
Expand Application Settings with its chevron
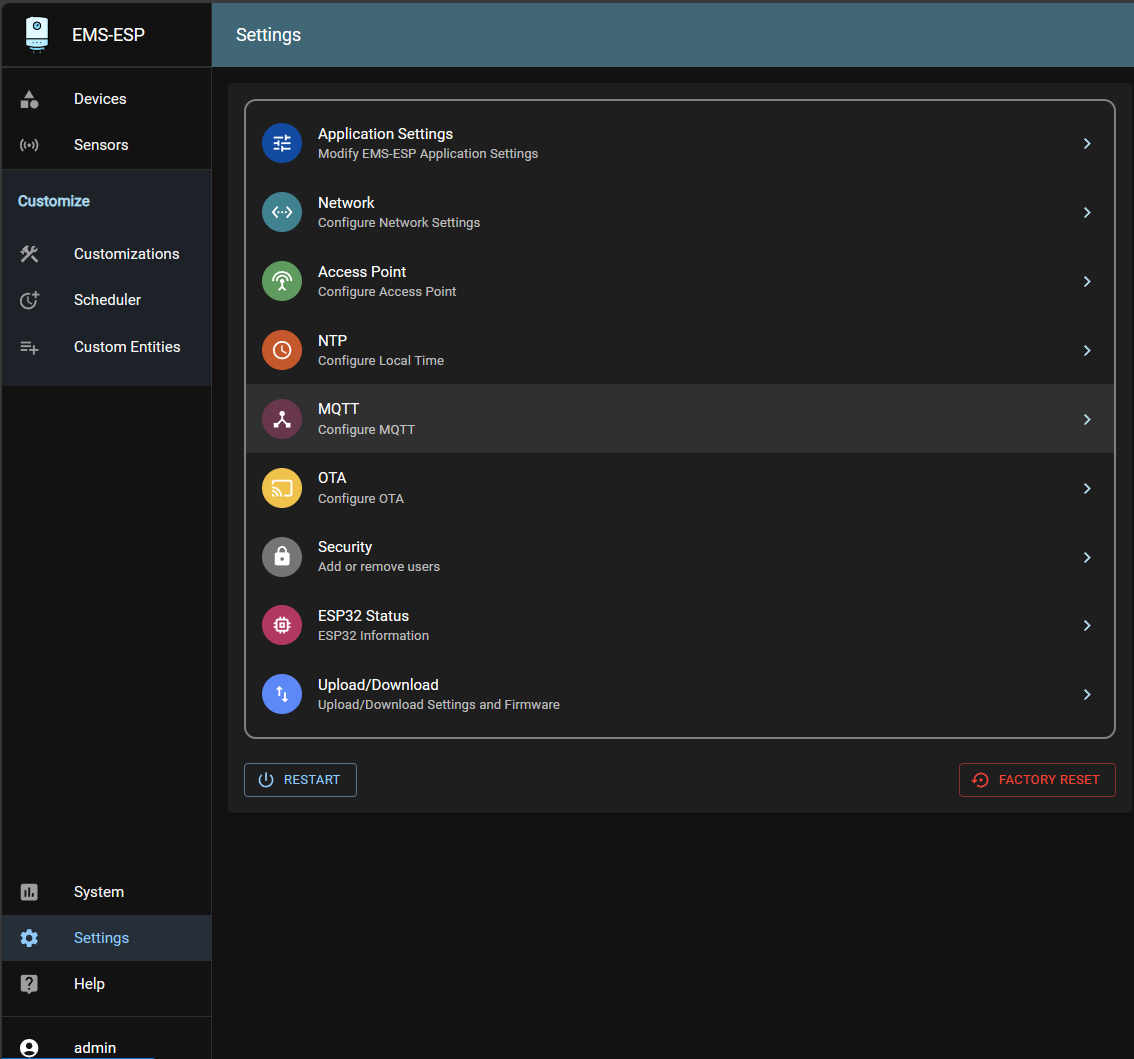pos(1087,144)
